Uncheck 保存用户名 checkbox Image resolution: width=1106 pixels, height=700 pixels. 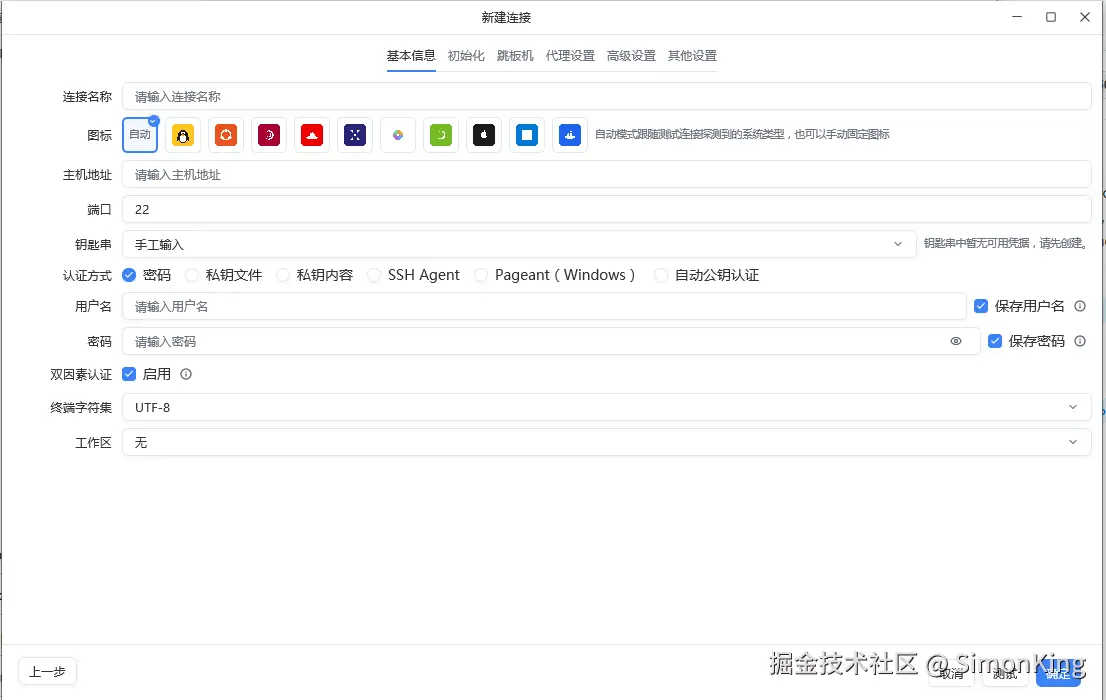tap(980, 306)
